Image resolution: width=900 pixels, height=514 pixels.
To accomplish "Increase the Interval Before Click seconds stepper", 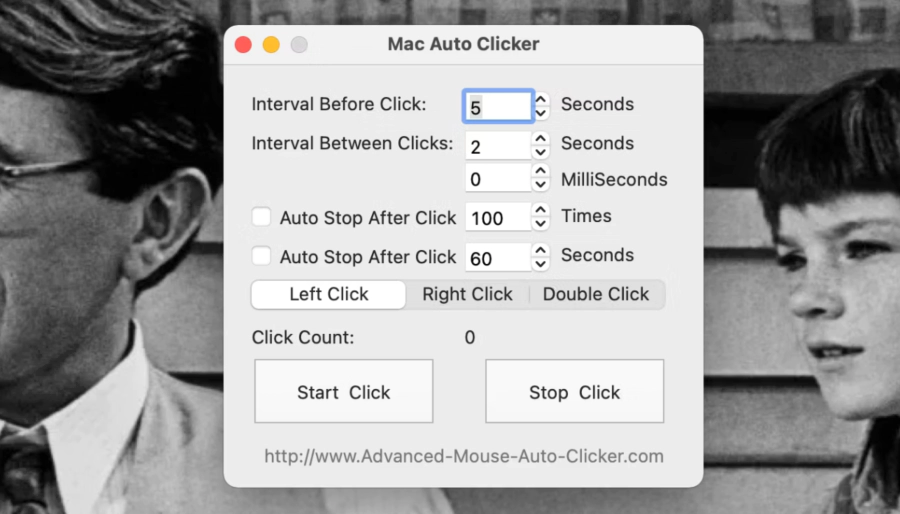I will [540, 100].
